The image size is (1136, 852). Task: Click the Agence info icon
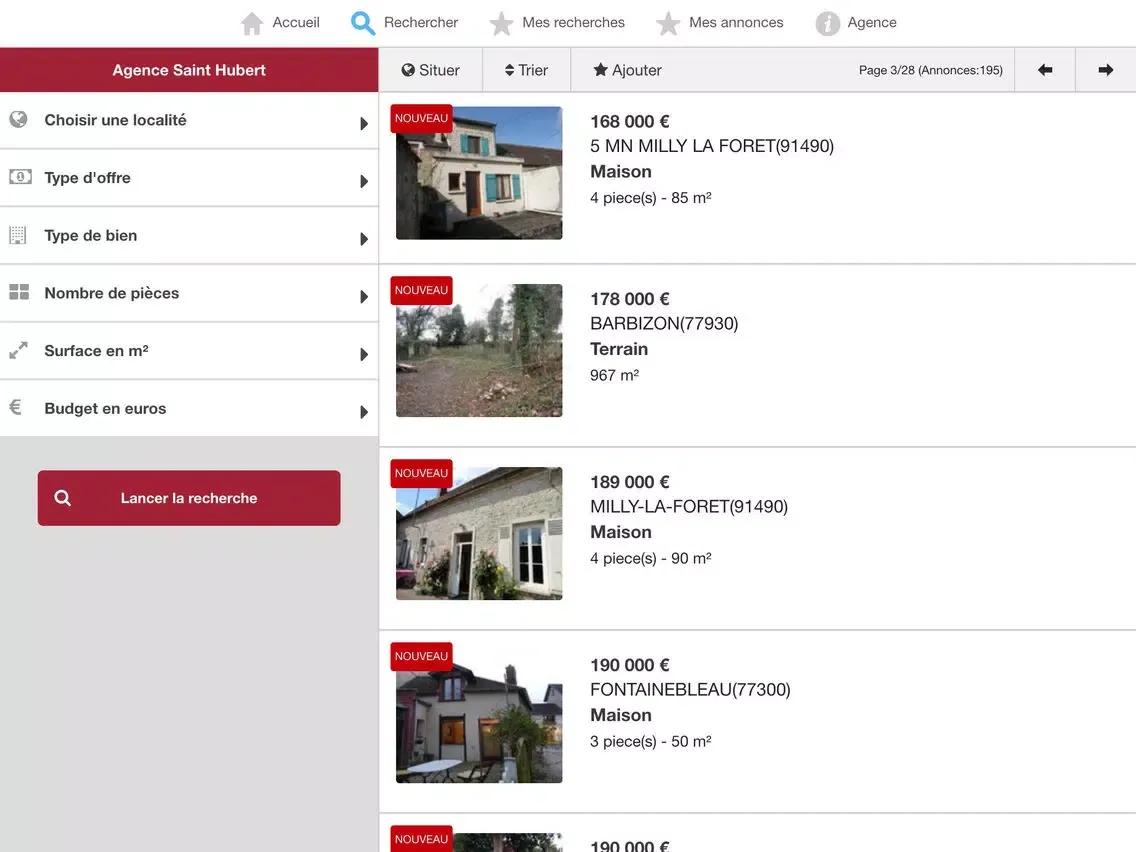[x=827, y=23]
